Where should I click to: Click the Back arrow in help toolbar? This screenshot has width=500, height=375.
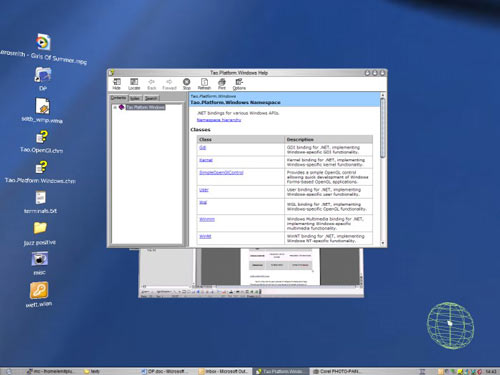coord(152,84)
